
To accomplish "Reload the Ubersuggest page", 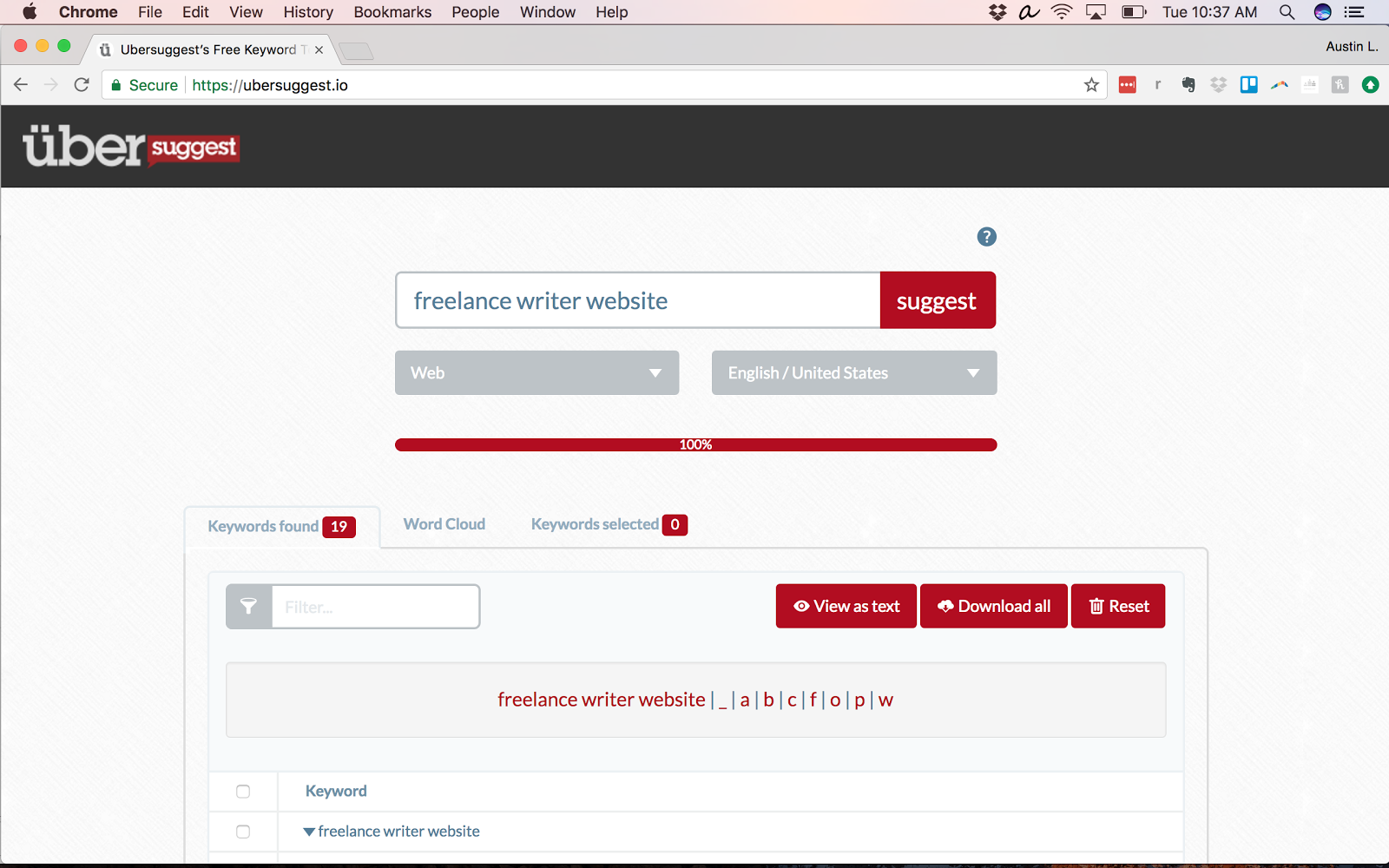I will (82, 84).
